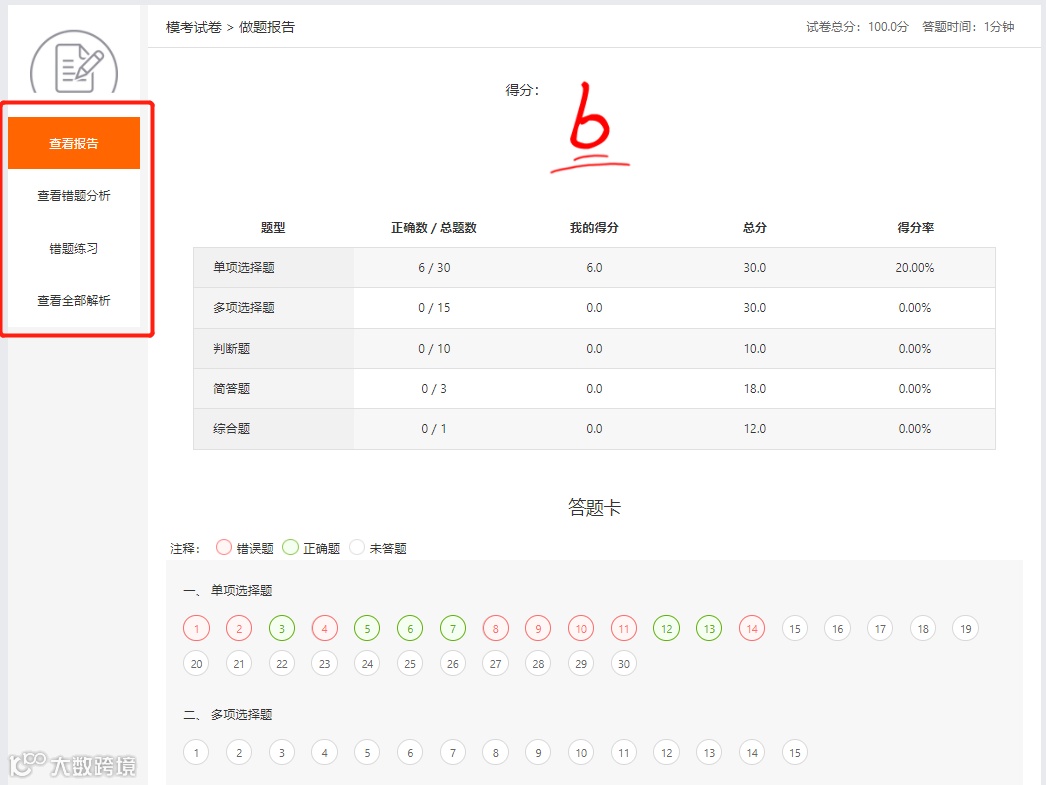Select 错题练习 in the sidebar
The width and height of the screenshot is (1046, 785).
pos(74,248)
